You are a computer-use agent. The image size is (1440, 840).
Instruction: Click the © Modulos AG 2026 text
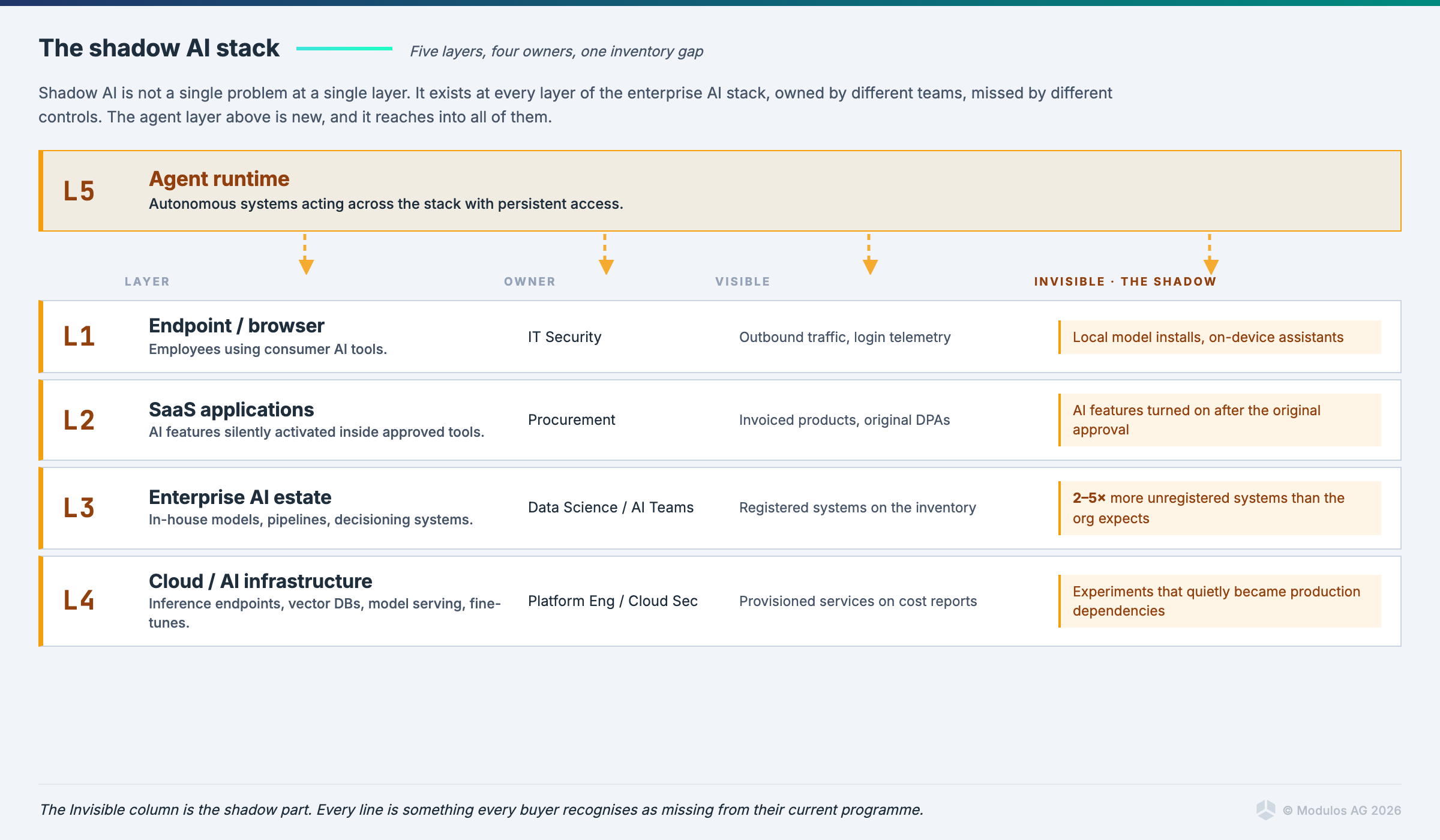click(1342, 811)
